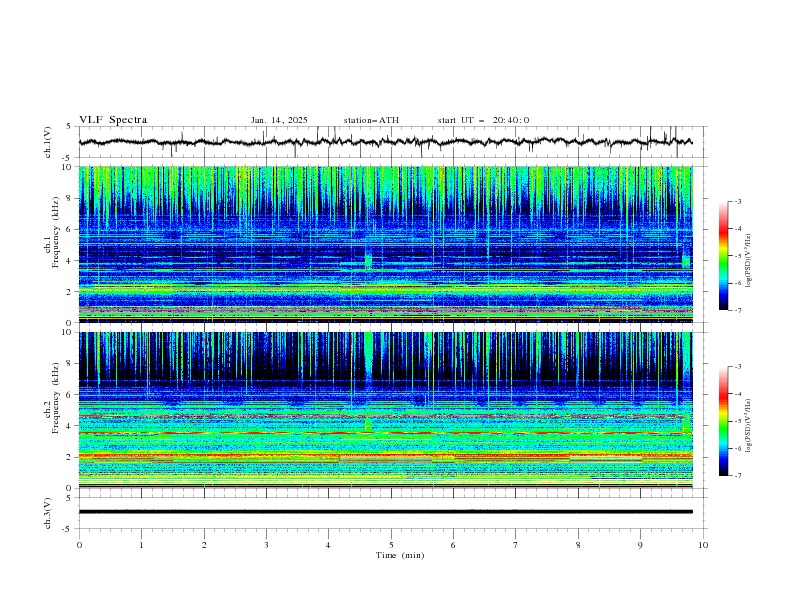Screen dimensions: 792x612
Task: Click time-axis tick label "9"
Action: pos(640,545)
